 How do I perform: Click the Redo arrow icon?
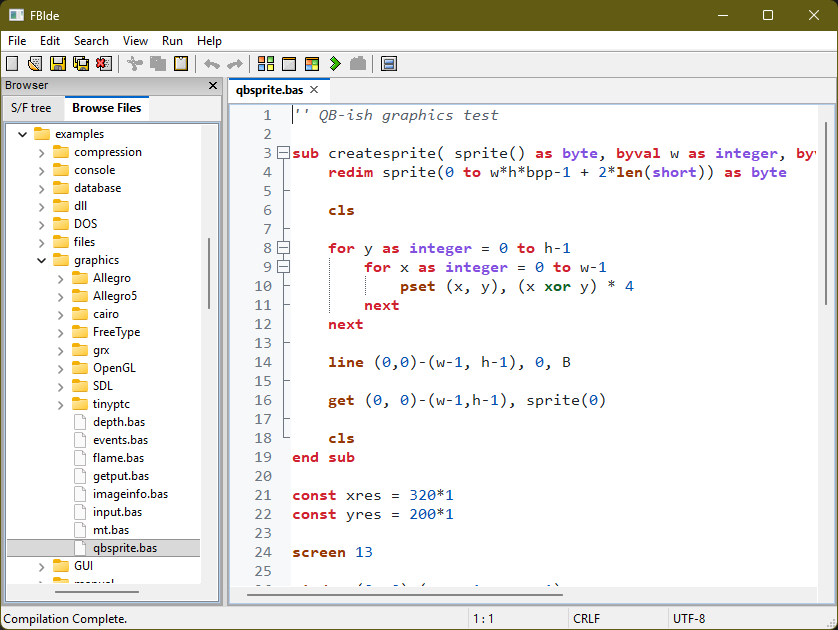click(x=235, y=64)
